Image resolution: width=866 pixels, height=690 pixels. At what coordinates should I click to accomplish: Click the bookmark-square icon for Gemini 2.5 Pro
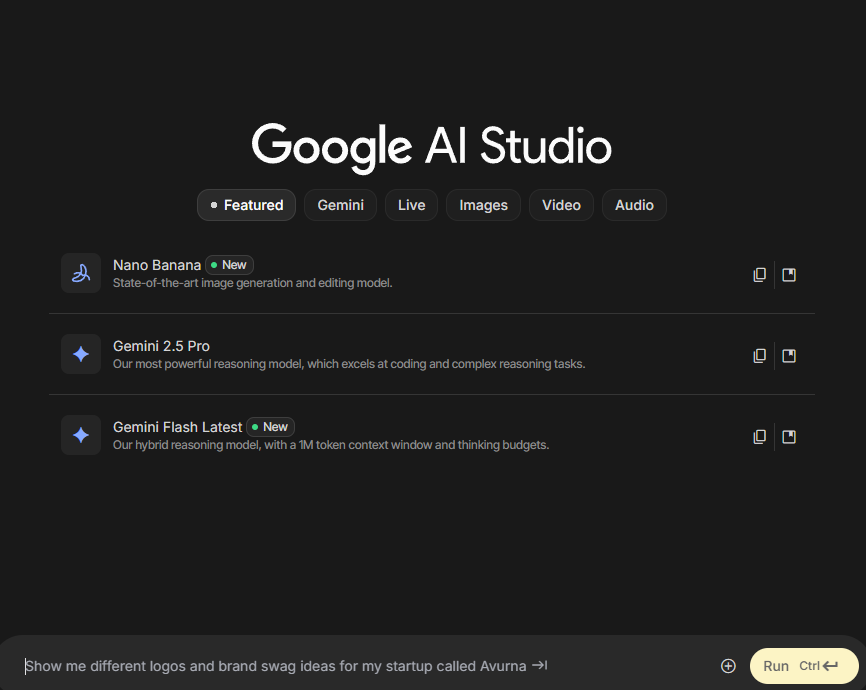coord(789,356)
